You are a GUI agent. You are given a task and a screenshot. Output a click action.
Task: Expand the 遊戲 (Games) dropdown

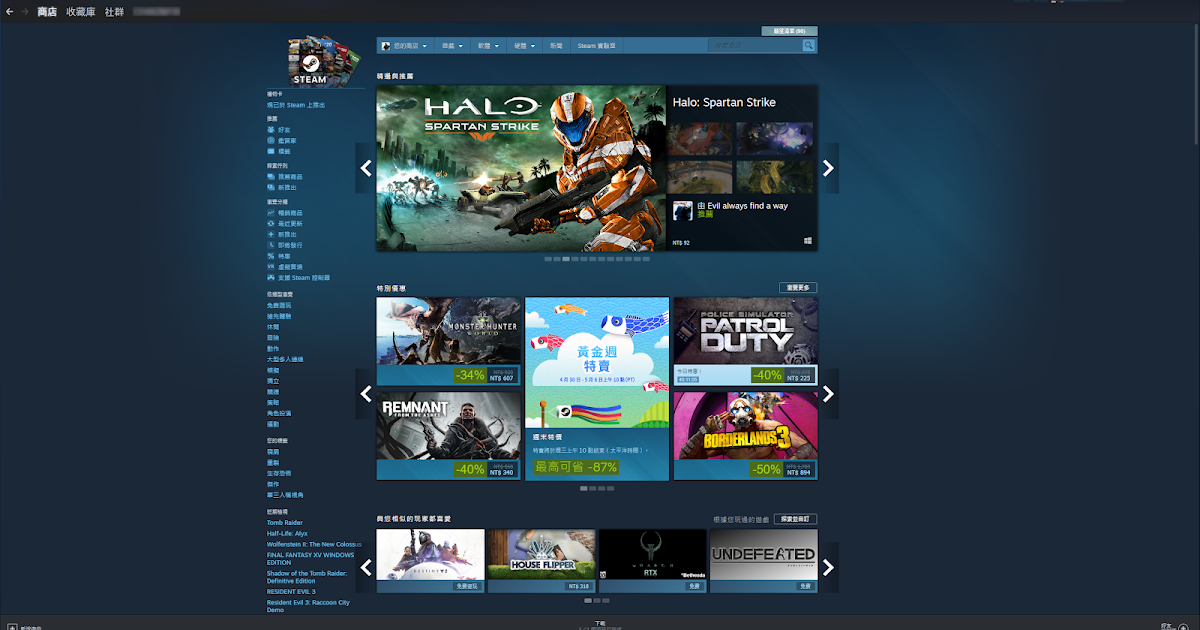pos(451,45)
